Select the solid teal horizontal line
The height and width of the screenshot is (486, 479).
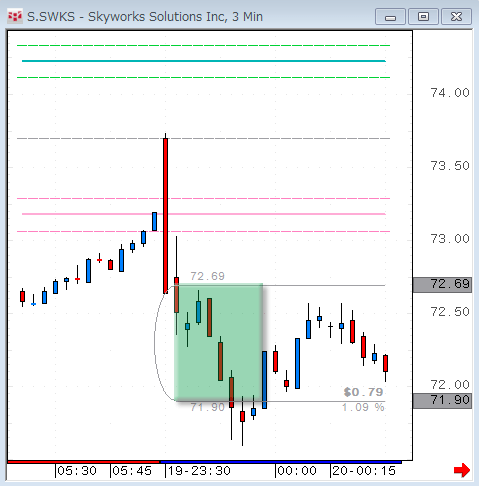(x=204, y=61)
